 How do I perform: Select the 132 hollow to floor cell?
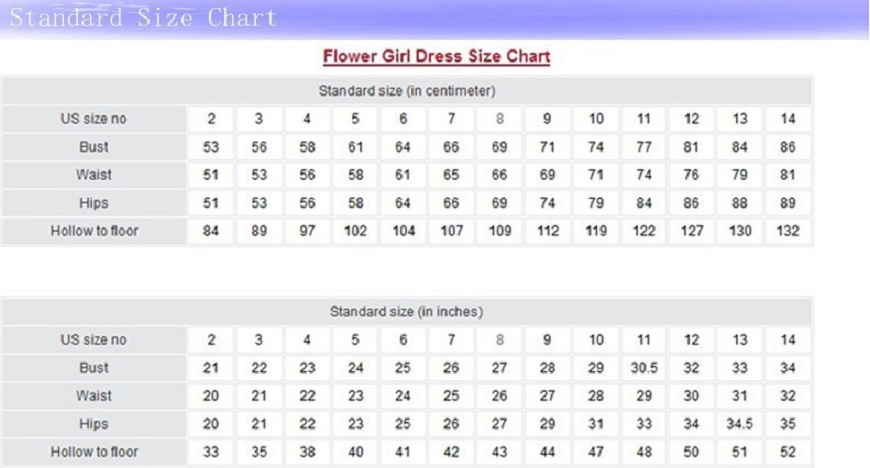(x=788, y=232)
